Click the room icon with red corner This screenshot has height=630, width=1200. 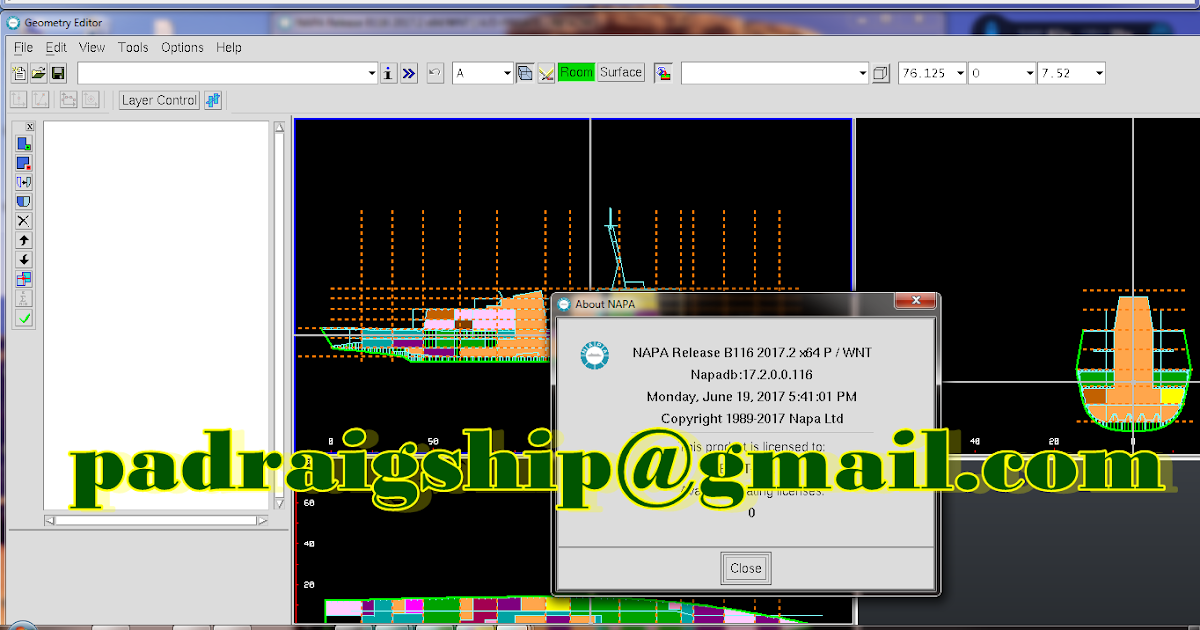pyautogui.click(x=25, y=163)
